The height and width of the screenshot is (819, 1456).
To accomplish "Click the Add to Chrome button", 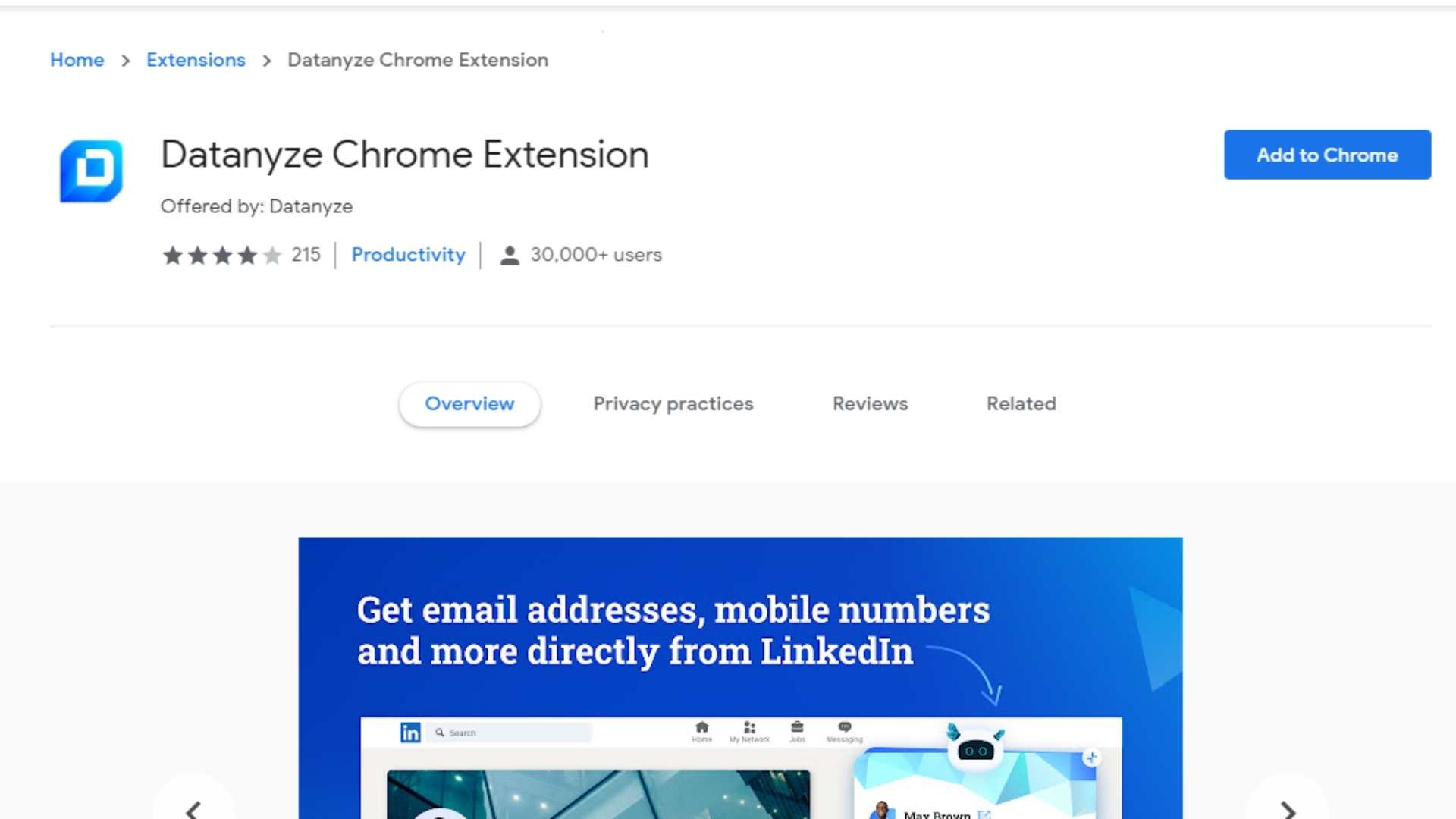I will coord(1327,154).
